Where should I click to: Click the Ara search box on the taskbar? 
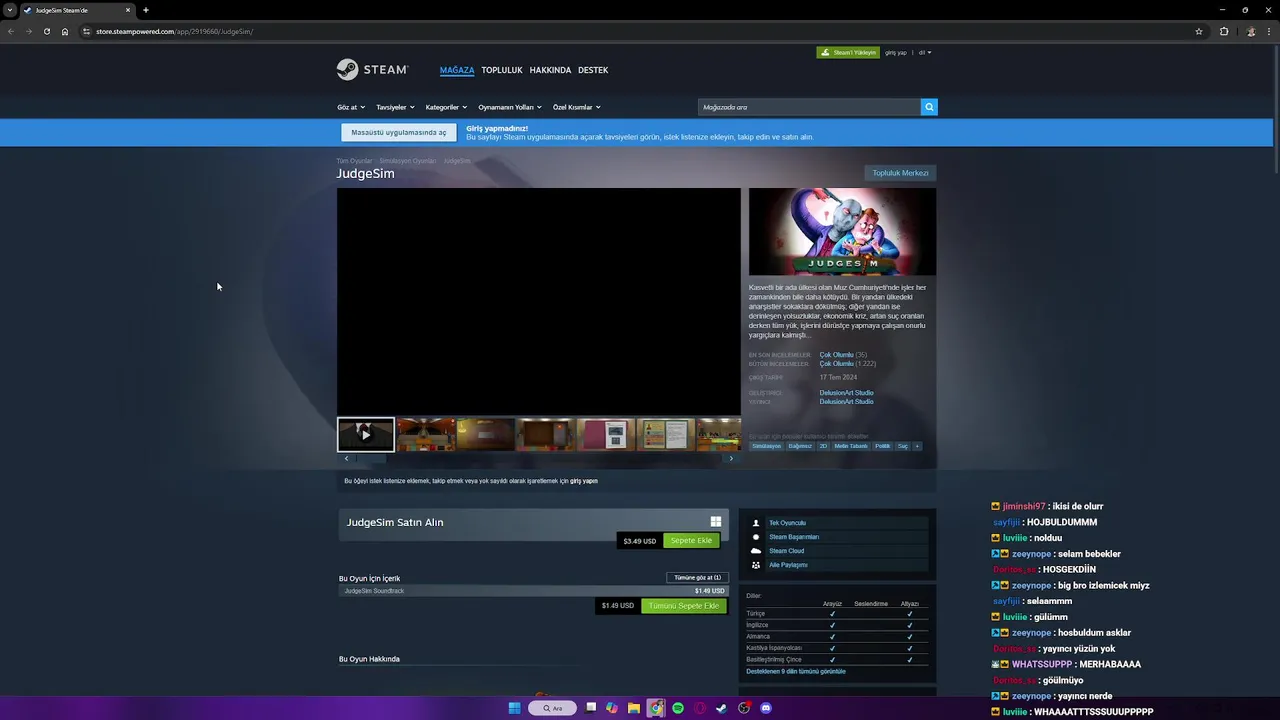click(x=553, y=708)
